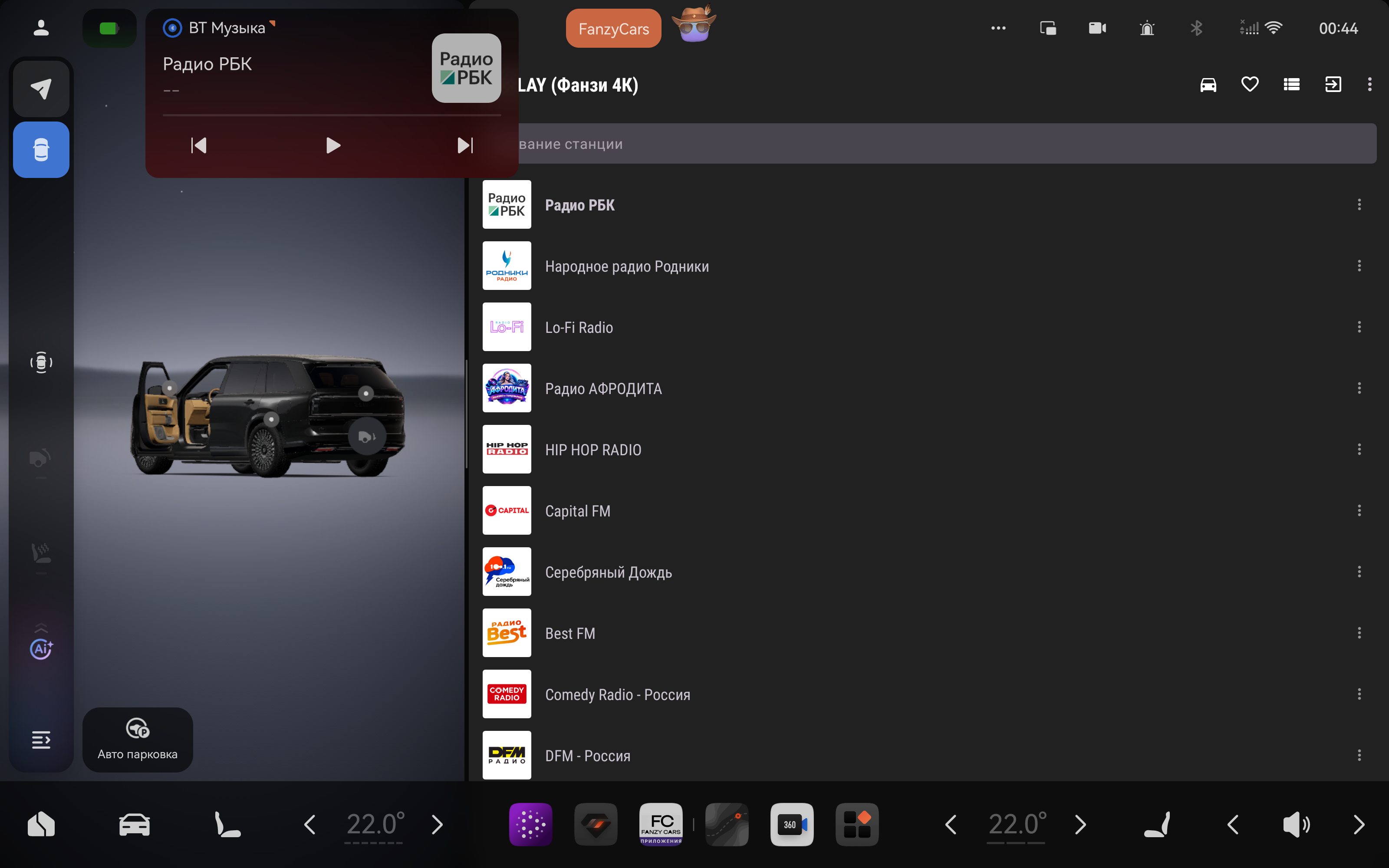Click the DFM station logo
Viewport: 1389px width, 868px height.
click(507, 755)
